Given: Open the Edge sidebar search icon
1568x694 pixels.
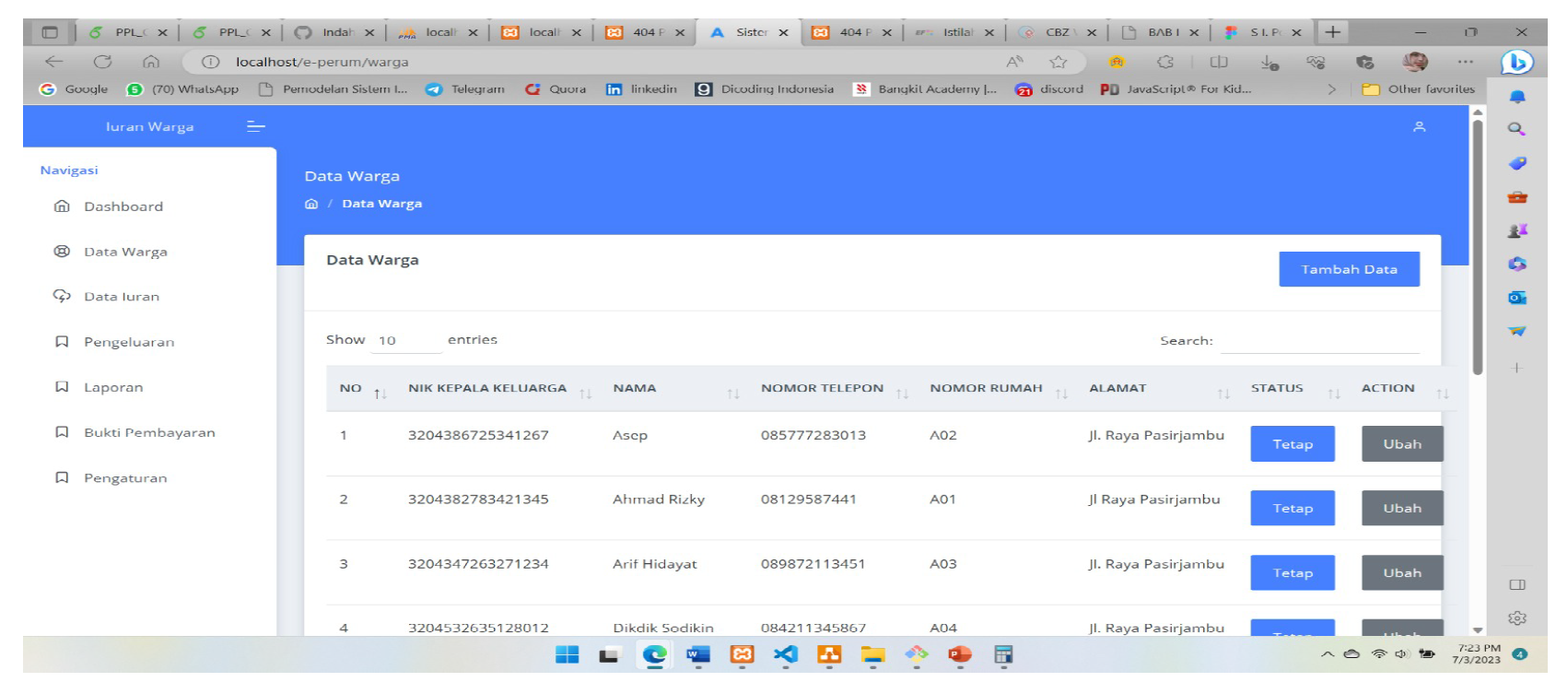Looking at the screenshot, I should (x=1516, y=130).
